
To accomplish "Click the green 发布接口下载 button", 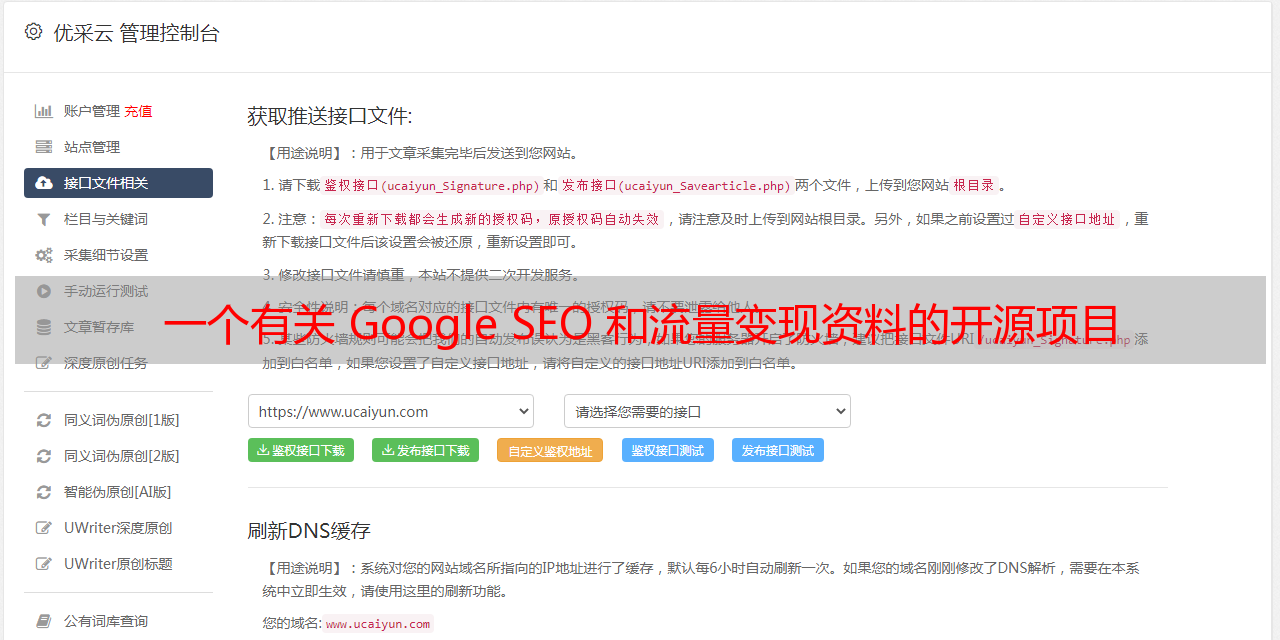I will (425, 450).
